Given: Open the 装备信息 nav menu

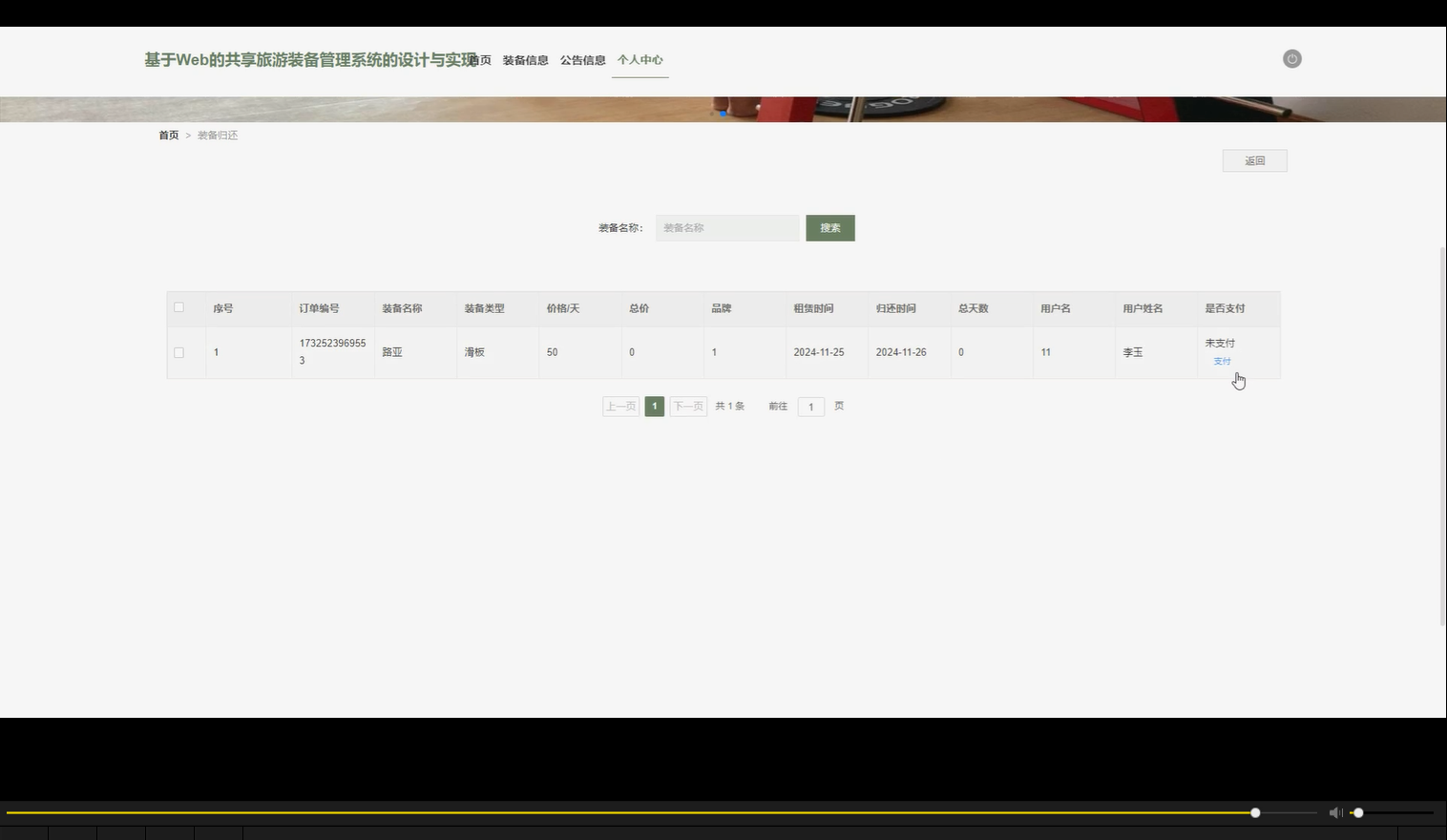Looking at the screenshot, I should coord(525,60).
